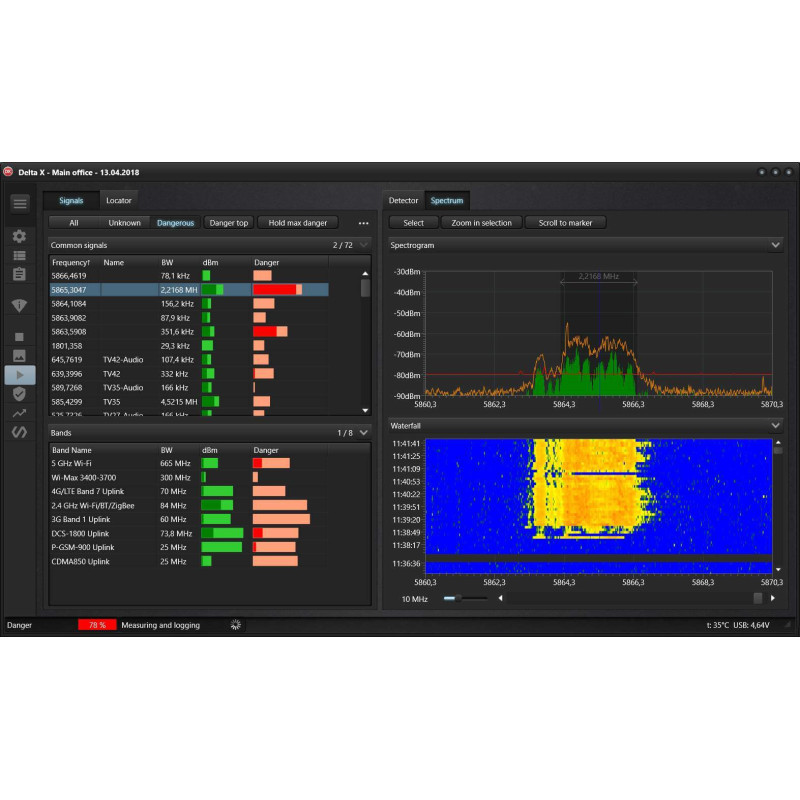Click the trend graph icon in sidebar

[19, 413]
